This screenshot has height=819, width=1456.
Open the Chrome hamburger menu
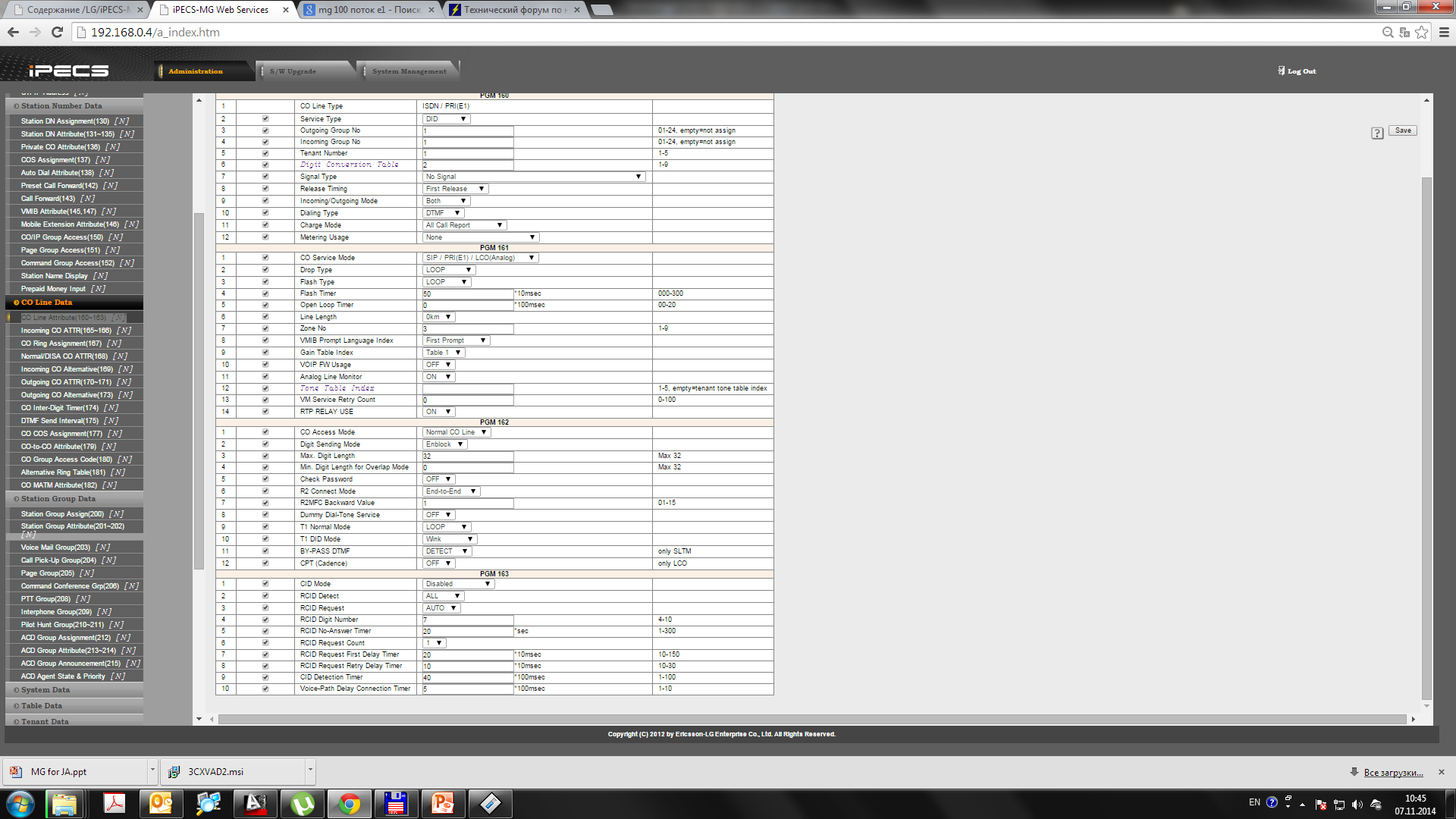(x=1444, y=32)
